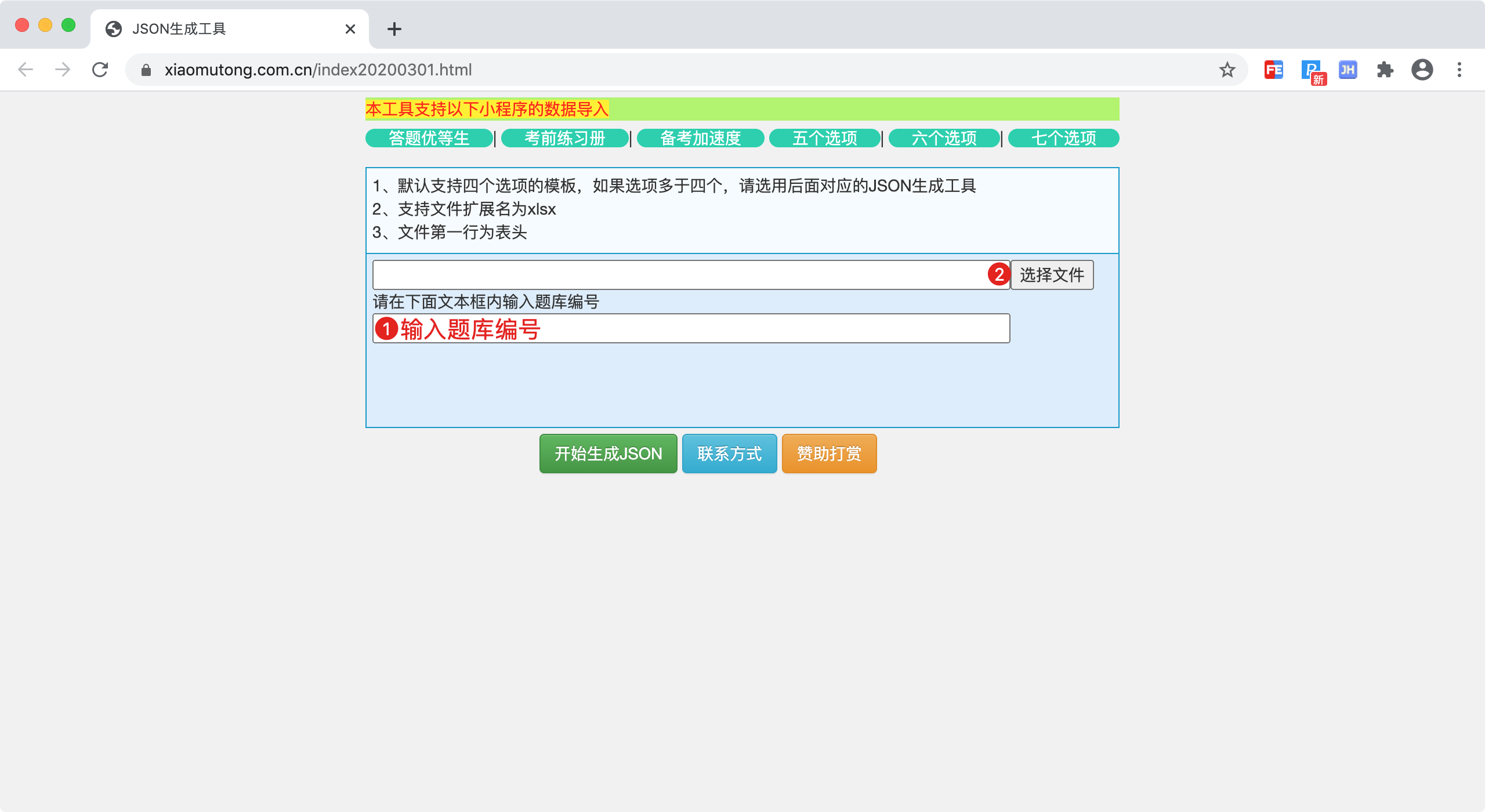Open the Extensions puzzle piece menu
This screenshot has width=1485, height=812.
(1385, 70)
